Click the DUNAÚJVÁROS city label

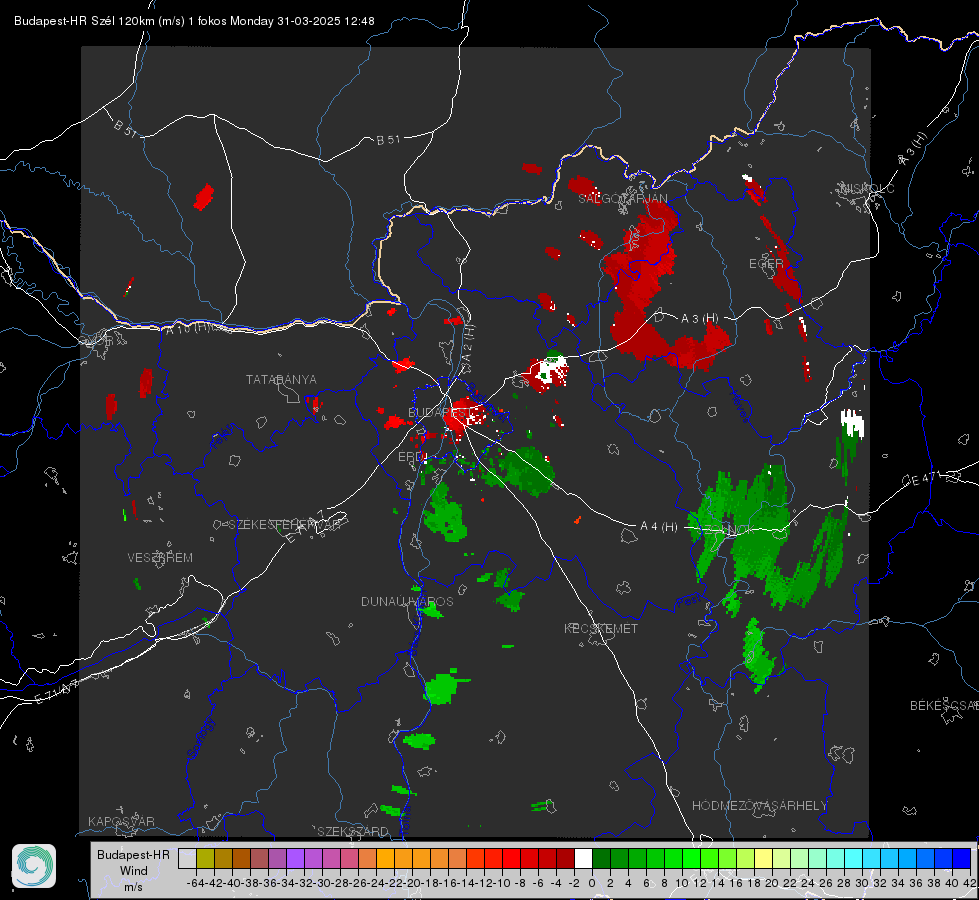coord(407,601)
